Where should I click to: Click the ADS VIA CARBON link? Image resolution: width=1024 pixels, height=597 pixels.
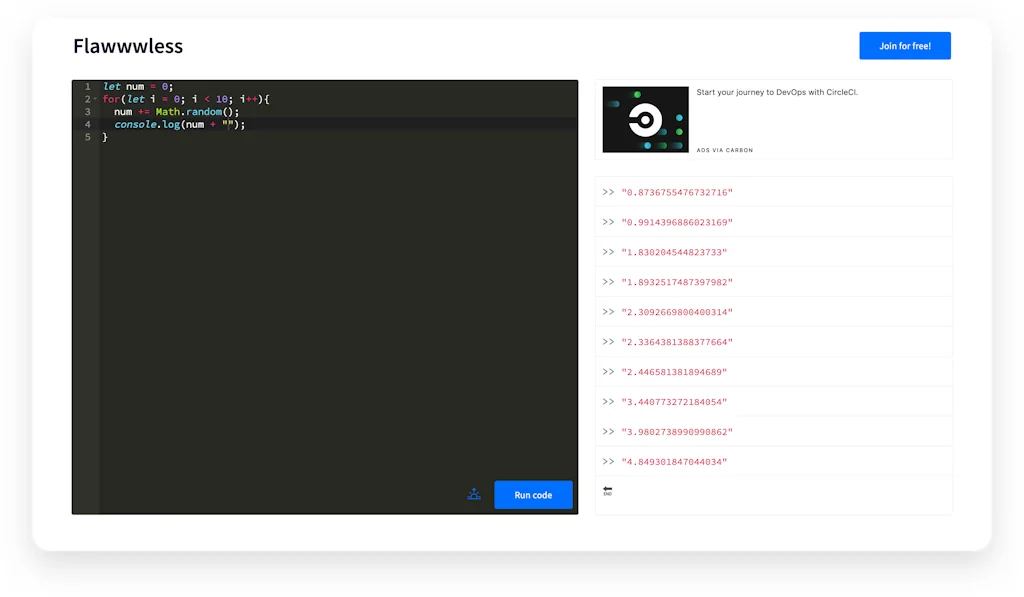tap(724, 150)
